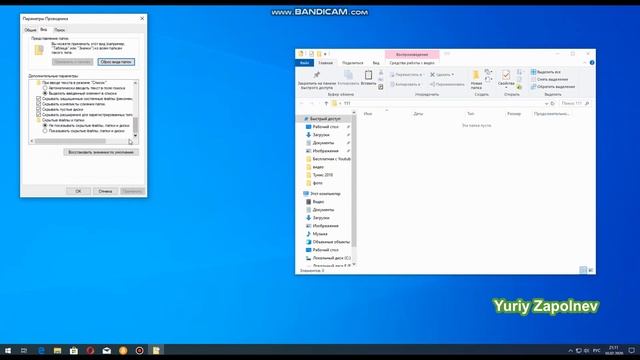Open 'Средства работы с видео' tab
The width and height of the screenshot is (640, 360).
point(412,63)
